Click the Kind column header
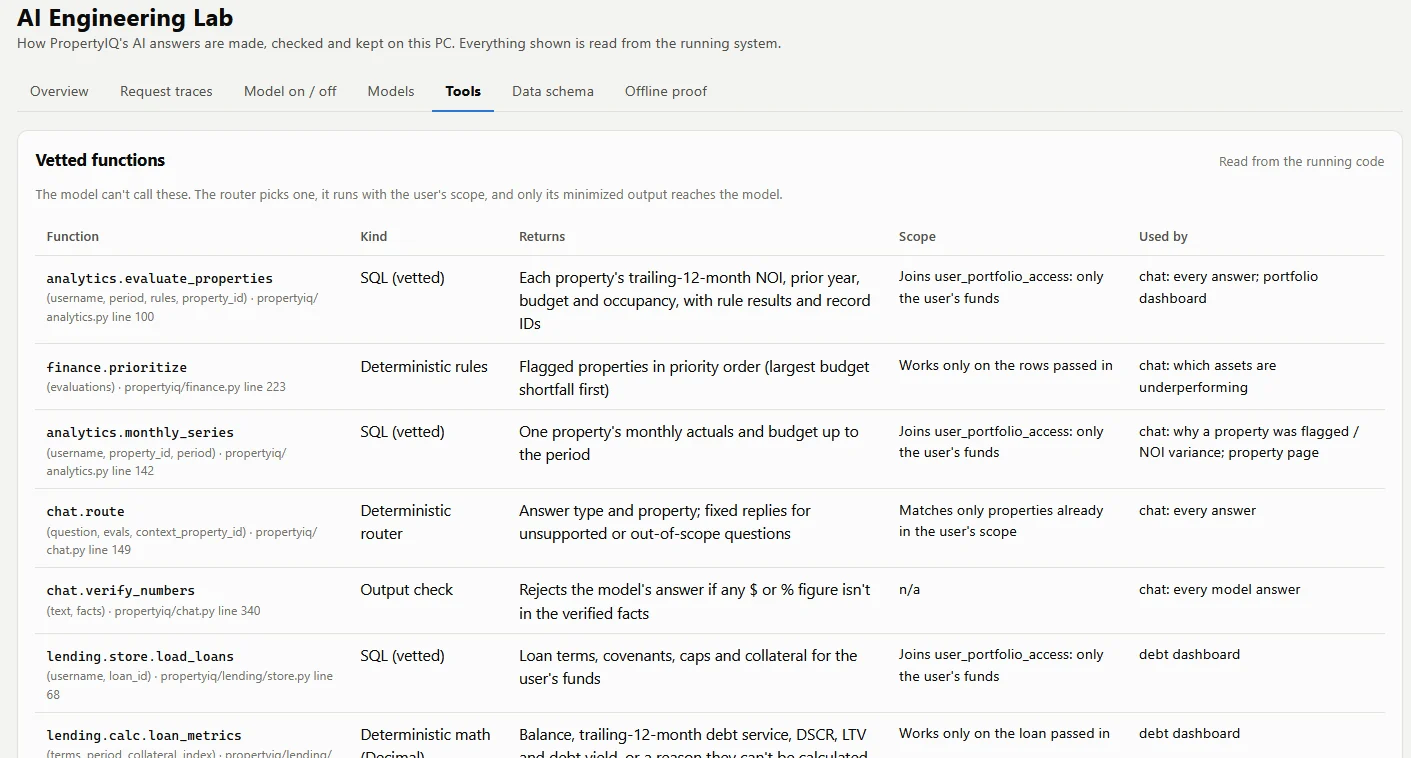 point(374,237)
